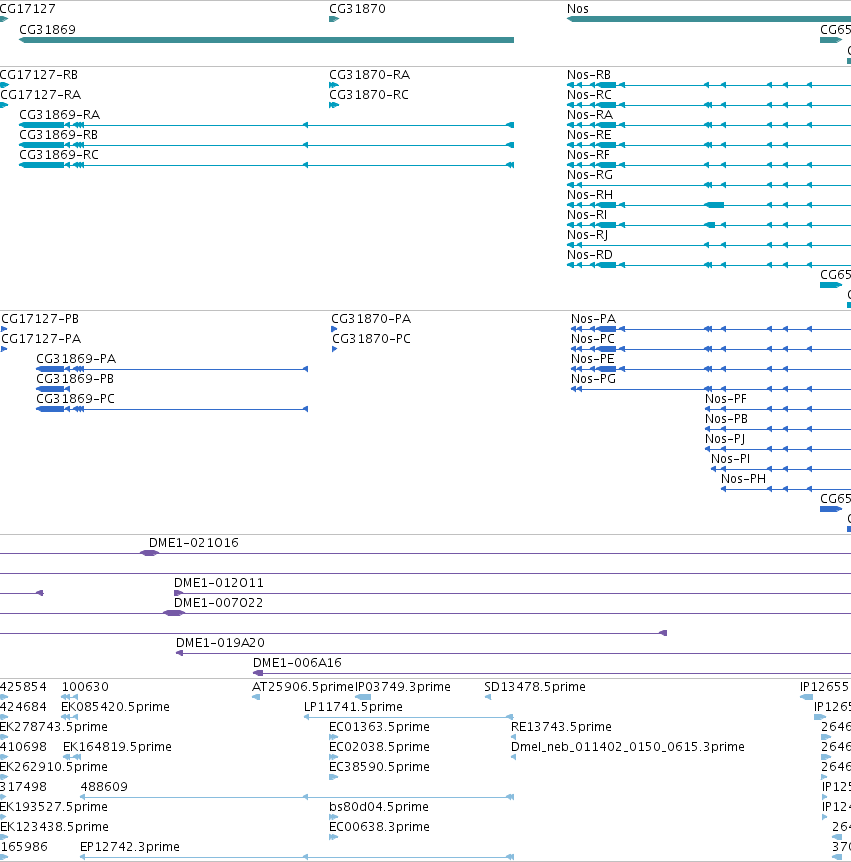Click the IP03749.3prime EST label
The image size is (851, 862).
pos(403,687)
